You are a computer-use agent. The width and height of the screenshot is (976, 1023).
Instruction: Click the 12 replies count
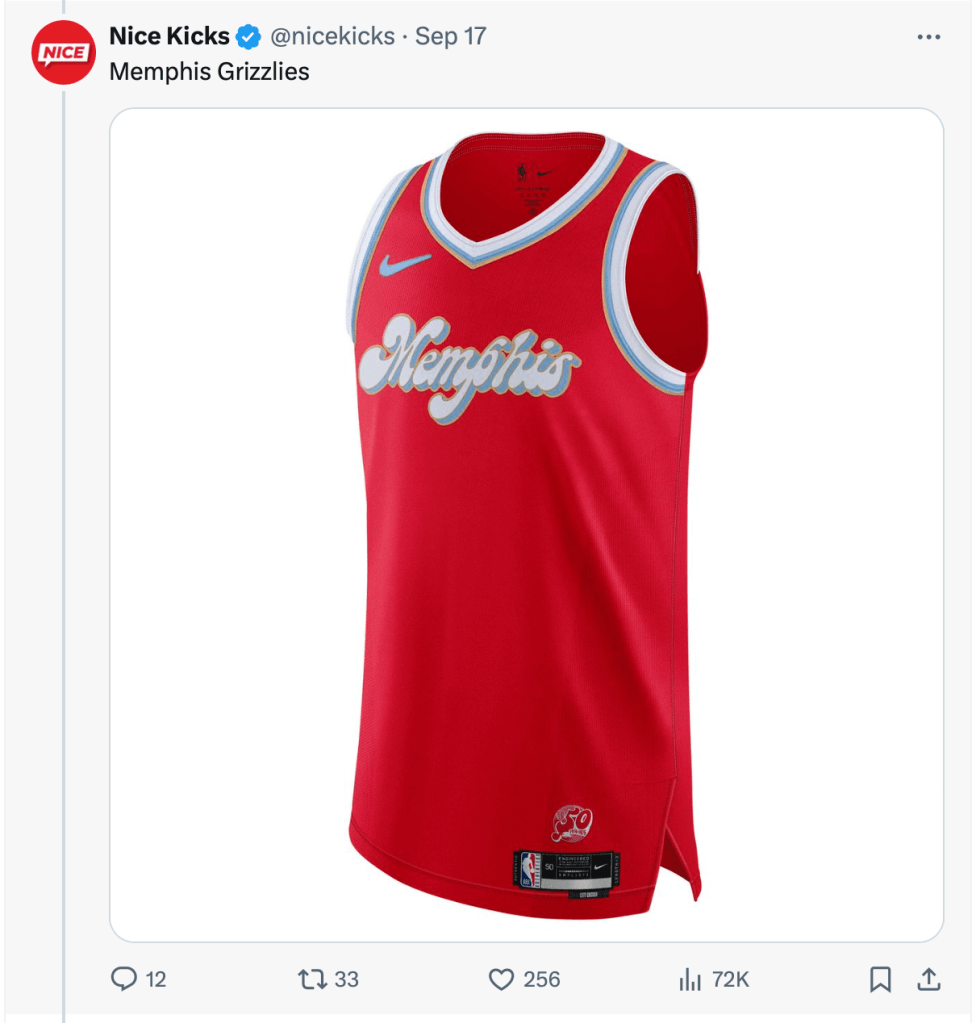click(156, 979)
